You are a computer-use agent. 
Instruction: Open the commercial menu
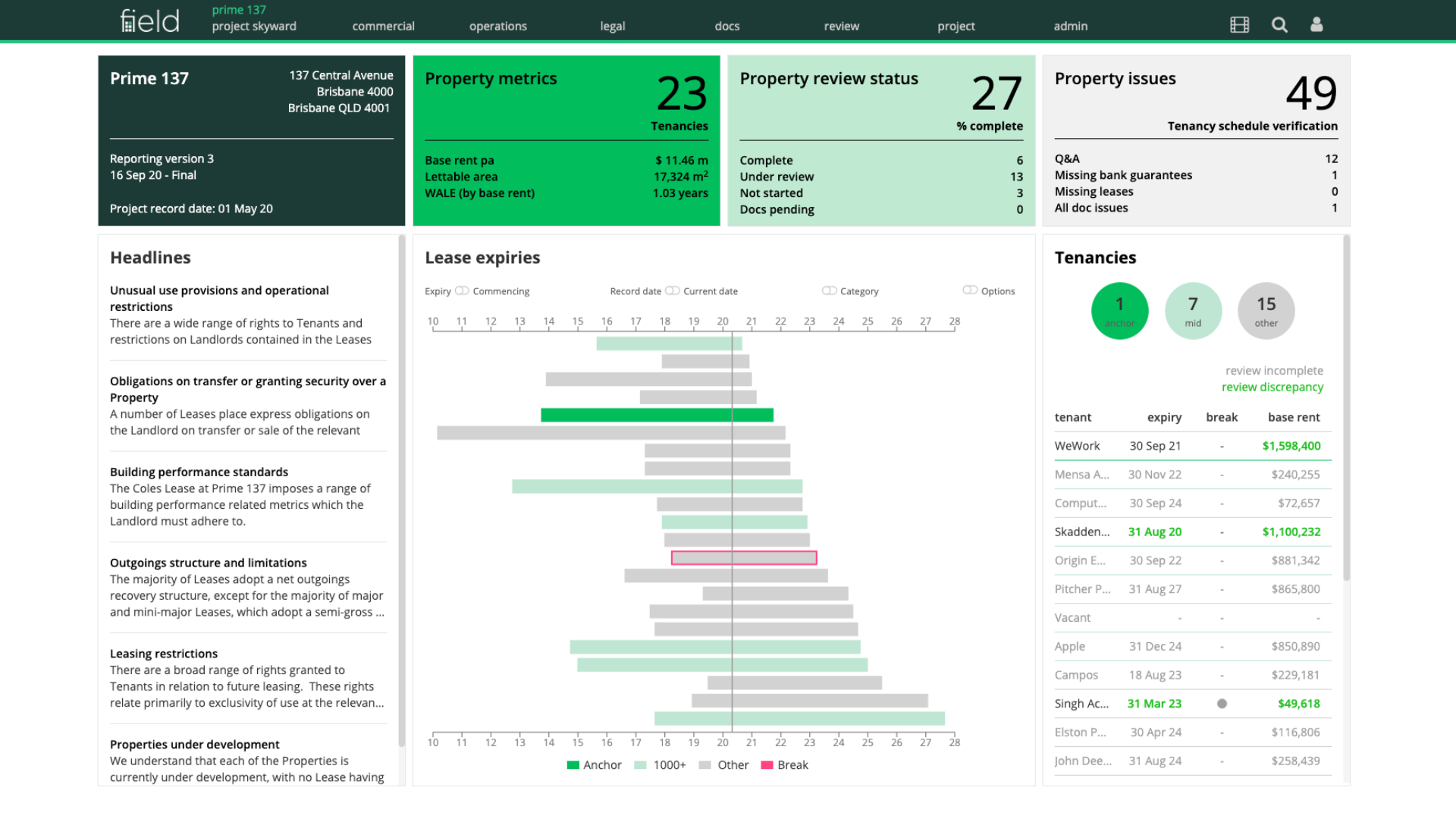click(383, 26)
